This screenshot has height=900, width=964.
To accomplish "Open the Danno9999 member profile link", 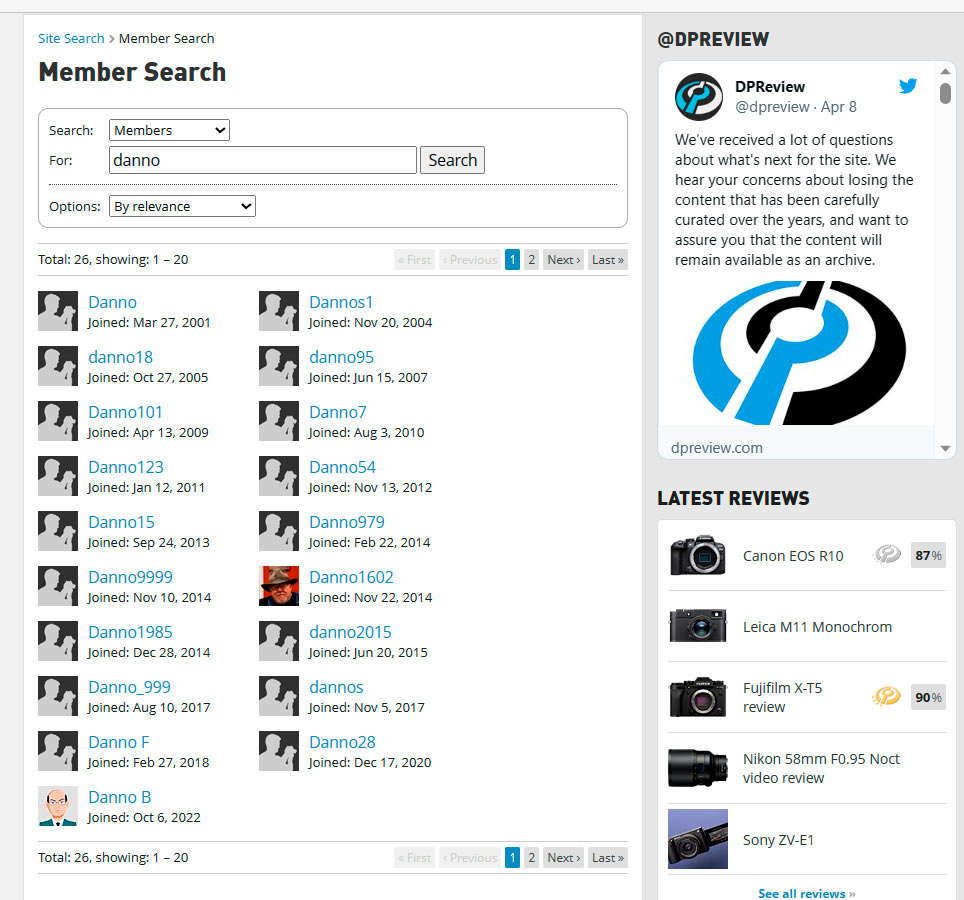I will (130, 577).
